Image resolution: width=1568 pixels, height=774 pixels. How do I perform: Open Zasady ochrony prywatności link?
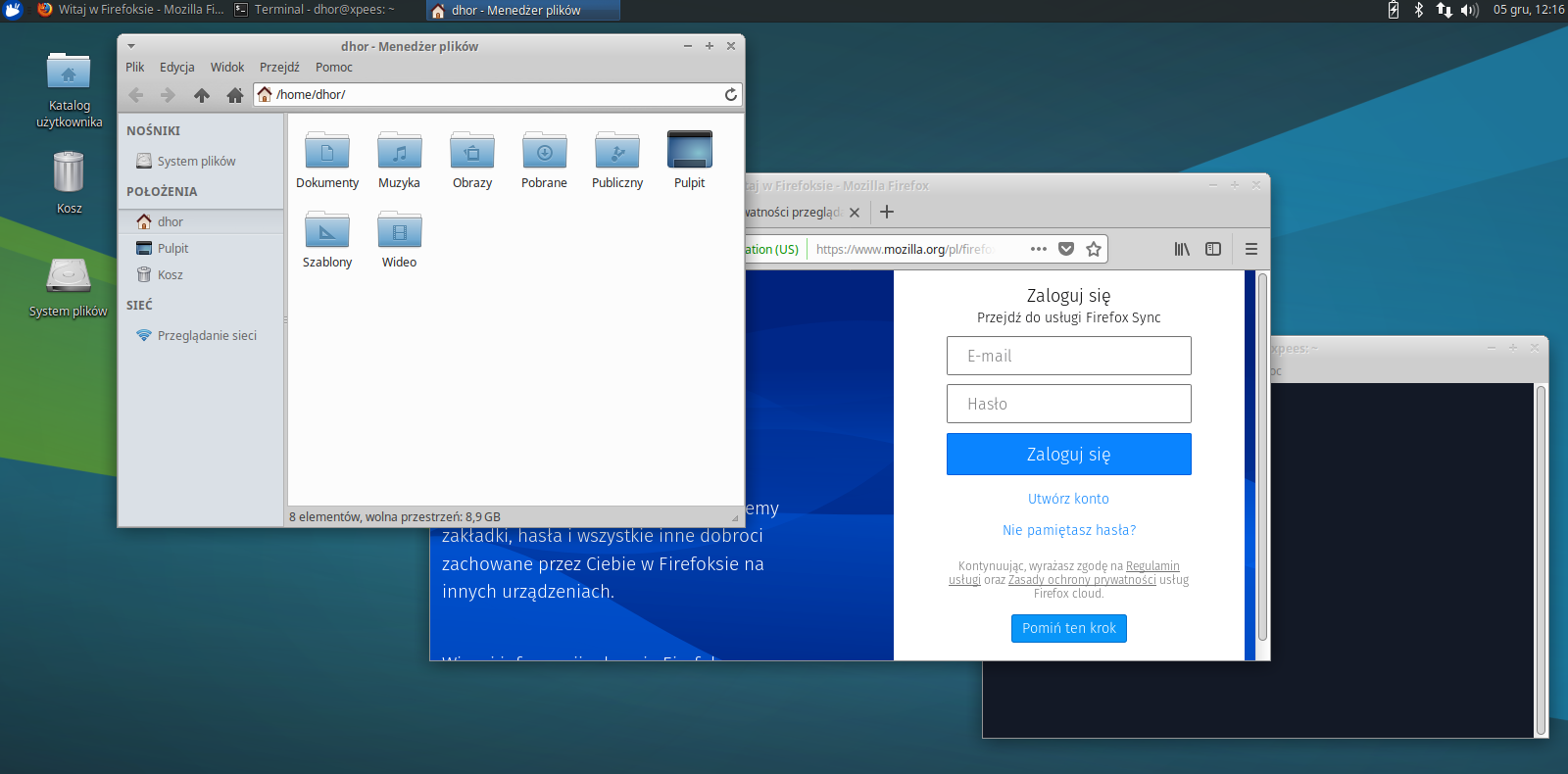coord(1082,580)
